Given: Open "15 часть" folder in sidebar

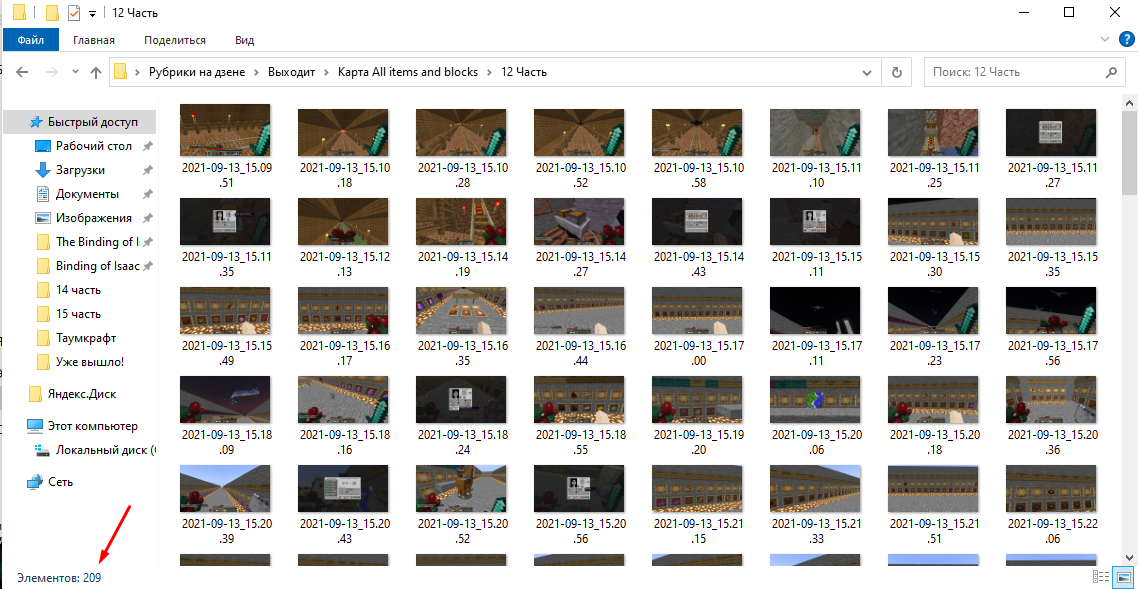Looking at the screenshot, I should point(78,314).
